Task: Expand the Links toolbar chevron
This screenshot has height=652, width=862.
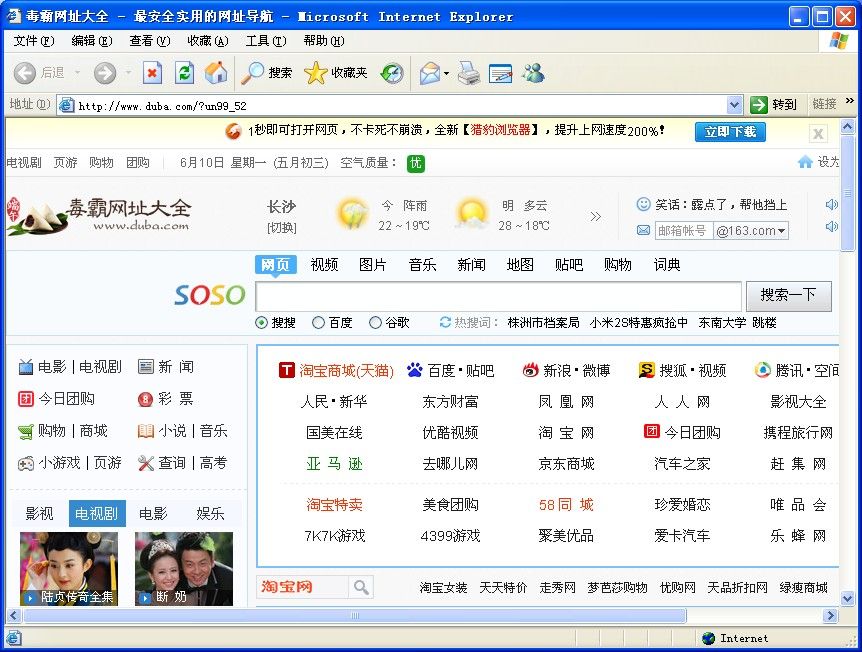Action: (850, 101)
